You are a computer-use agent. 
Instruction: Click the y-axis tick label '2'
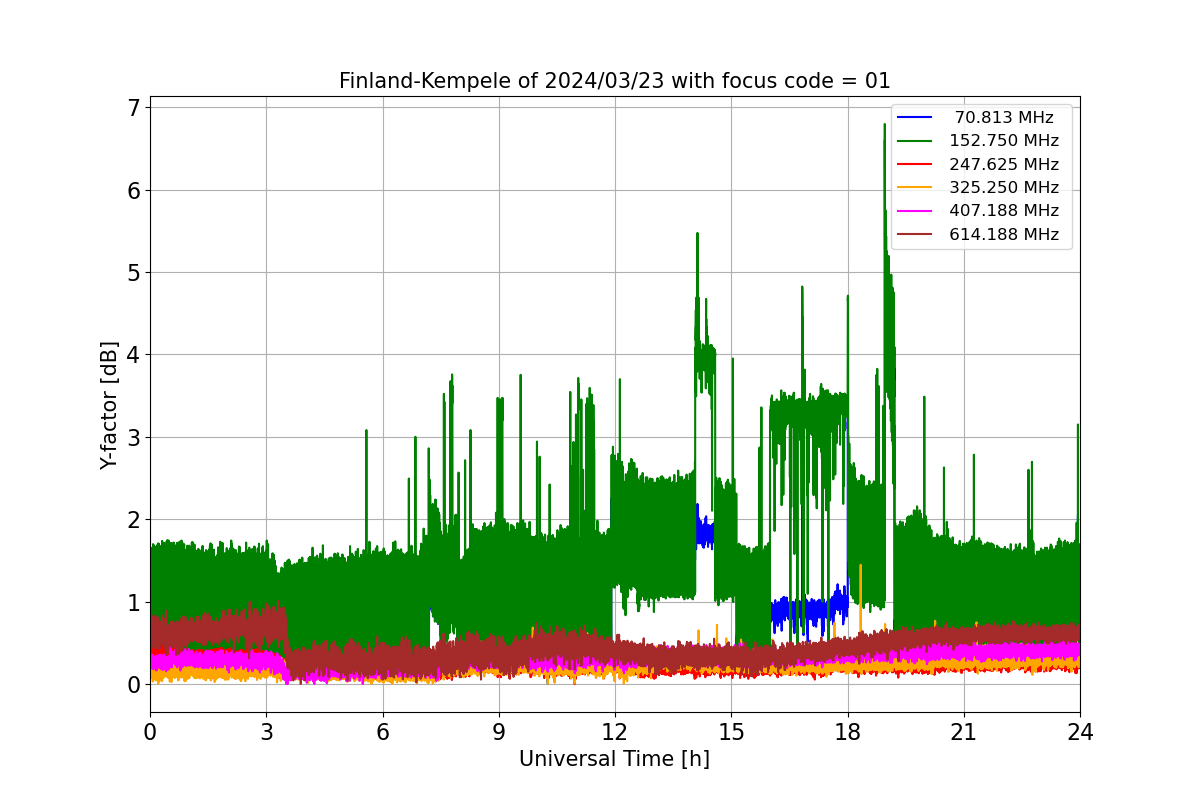132,520
